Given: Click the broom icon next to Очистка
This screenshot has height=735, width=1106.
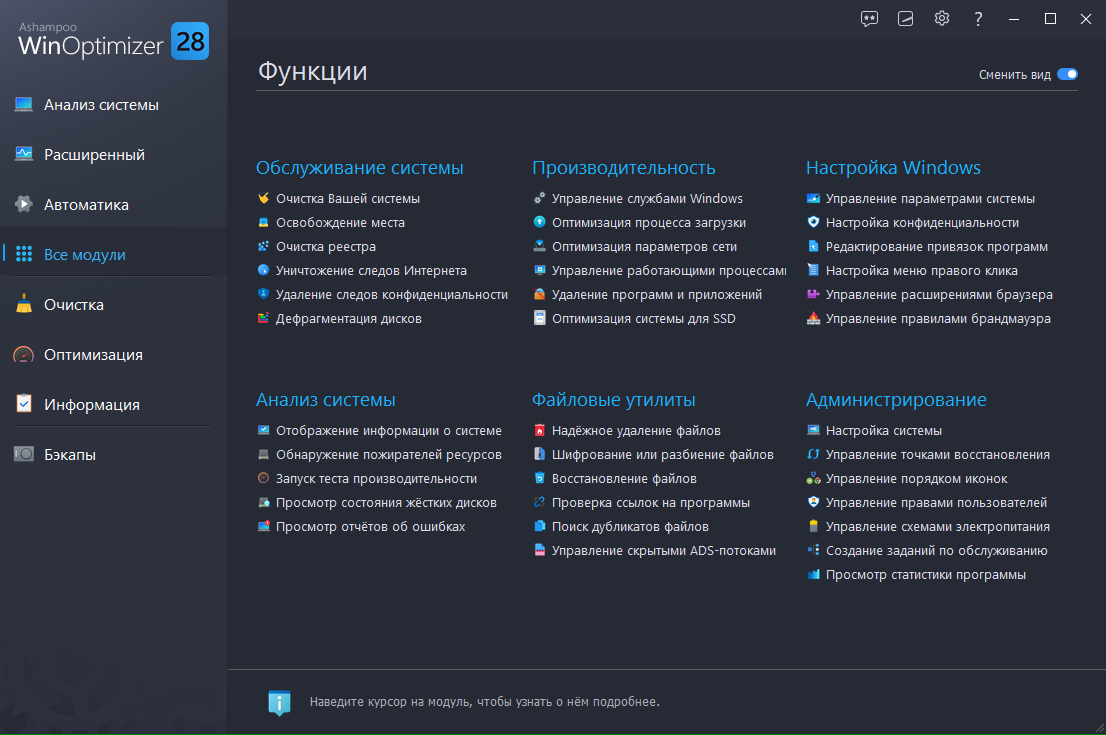Looking at the screenshot, I should [24, 305].
